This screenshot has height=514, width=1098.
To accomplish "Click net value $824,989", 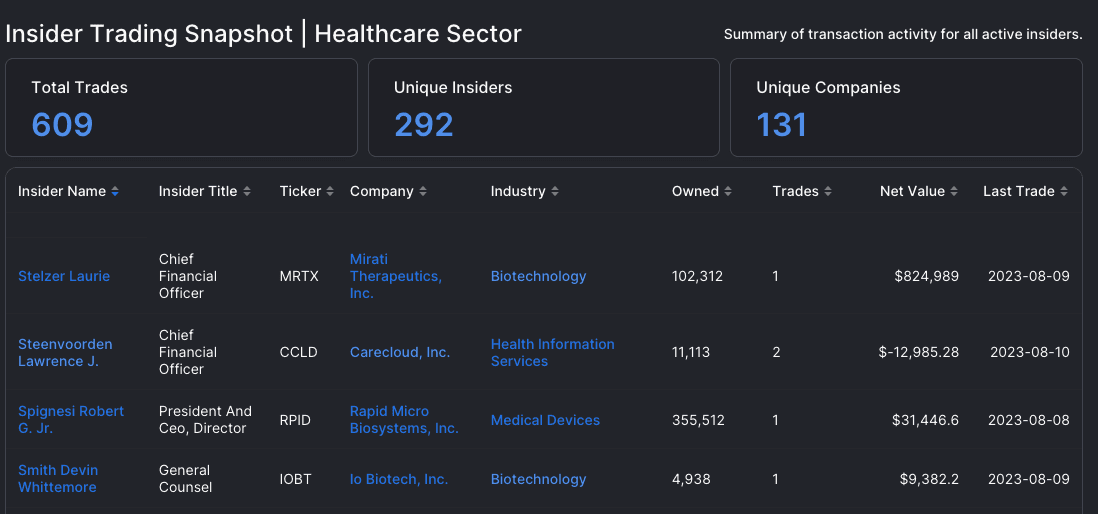I will point(926,276).
